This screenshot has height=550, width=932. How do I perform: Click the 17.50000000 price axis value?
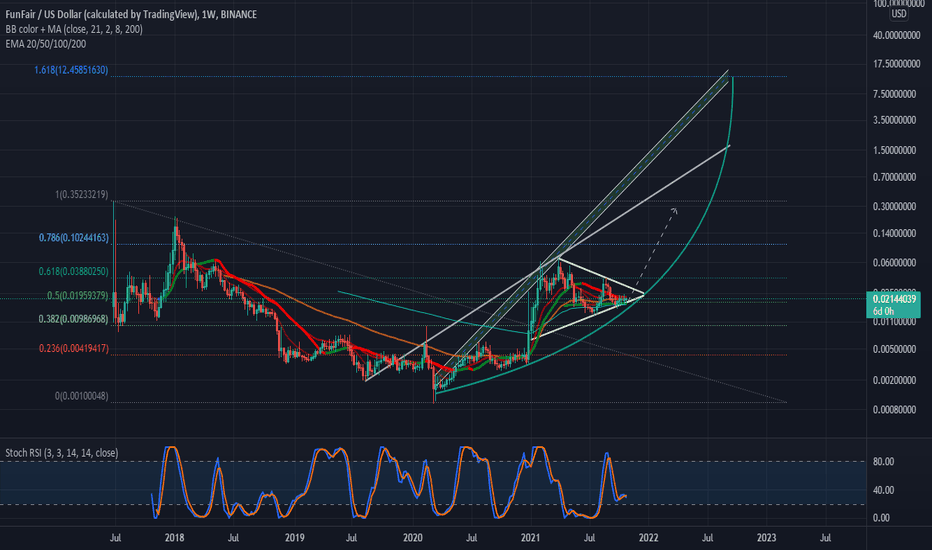pos(896,64)
